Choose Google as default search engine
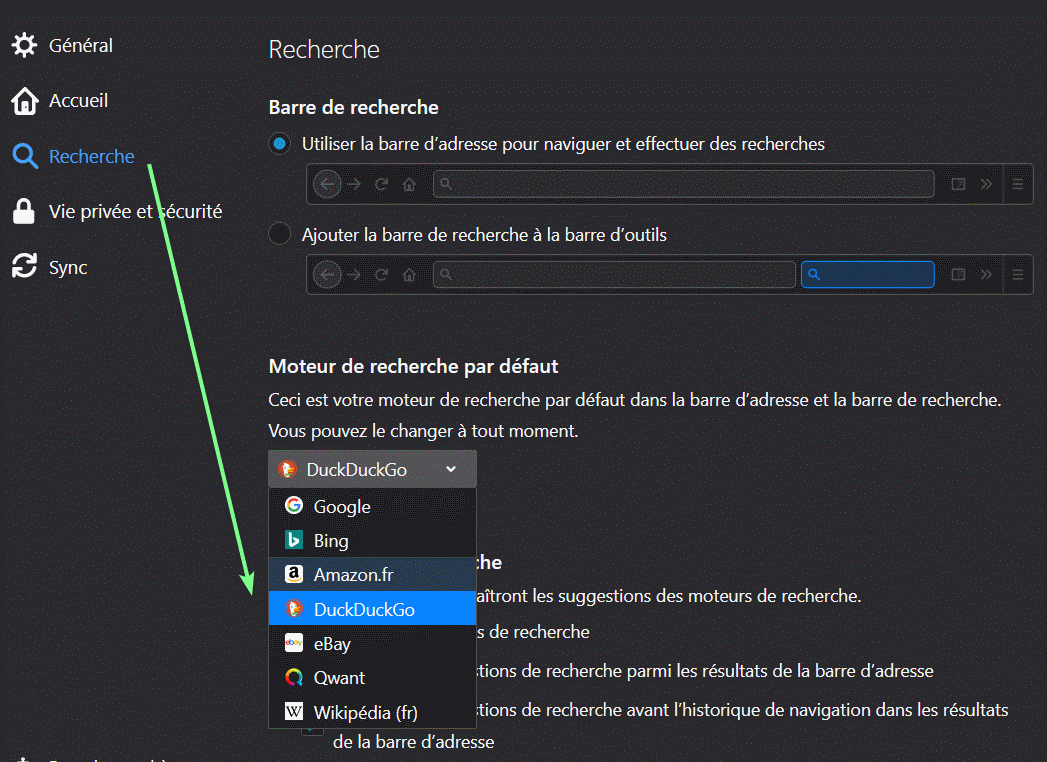 click(x=373, y=506)
